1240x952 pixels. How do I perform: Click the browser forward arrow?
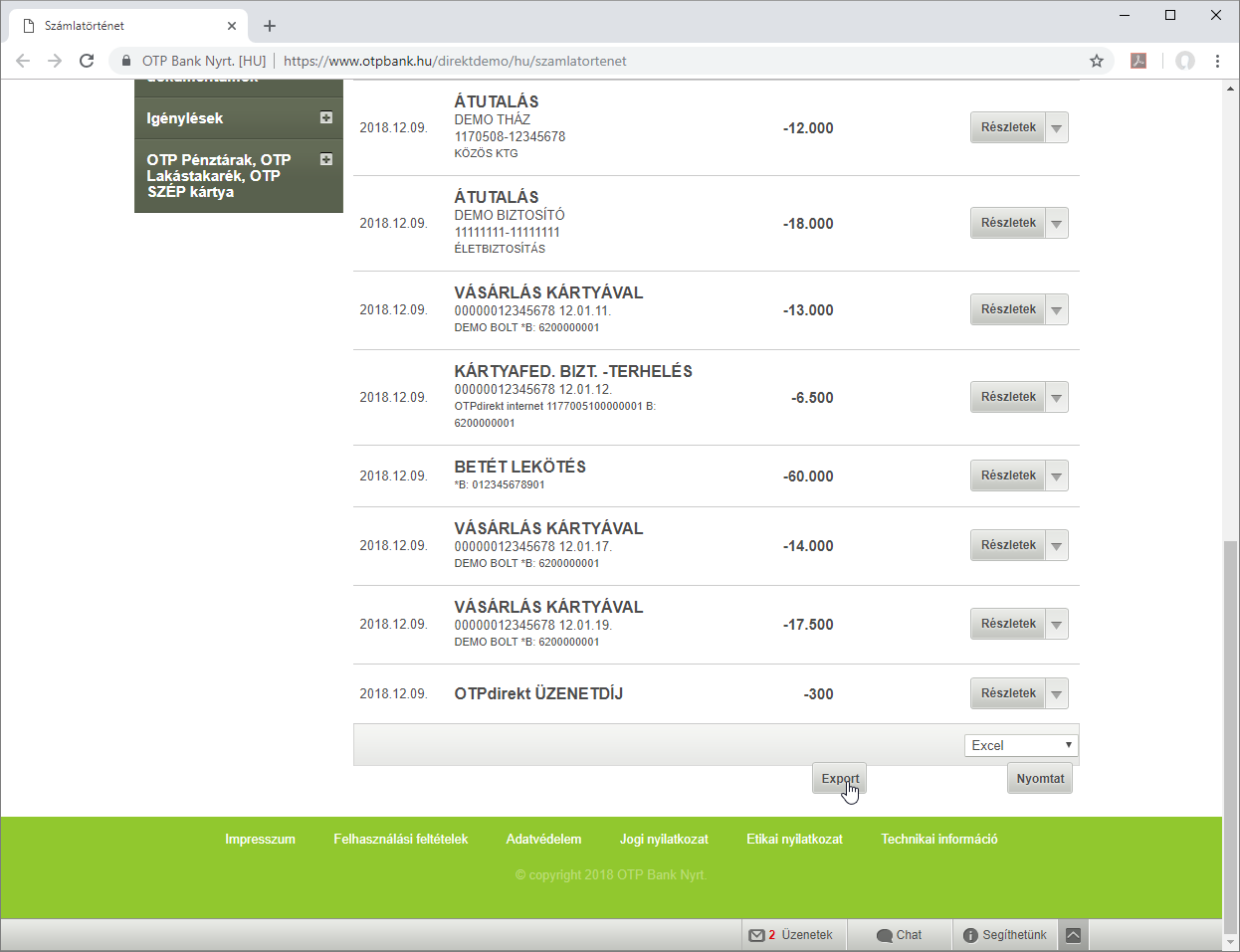pyautogui.click(x=55, y=61)
